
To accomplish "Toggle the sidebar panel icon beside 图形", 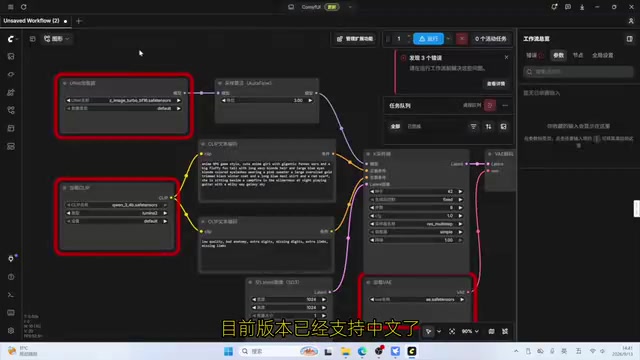I will tap(33, 39).
